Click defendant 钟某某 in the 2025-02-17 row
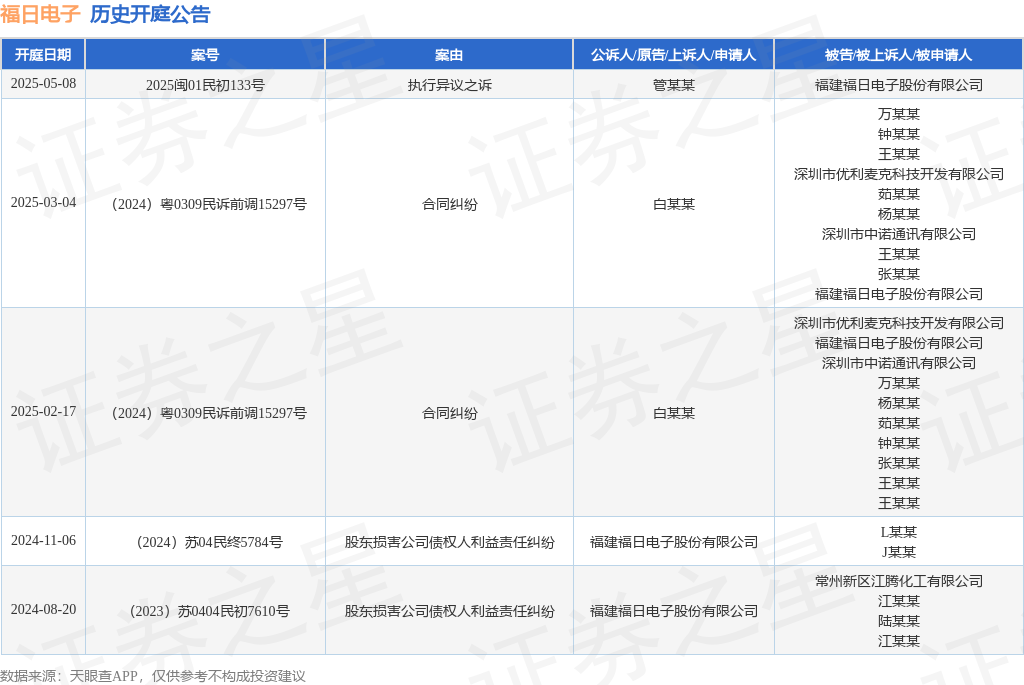This screenshot has width=1024, height=685. tap(899, 443)
